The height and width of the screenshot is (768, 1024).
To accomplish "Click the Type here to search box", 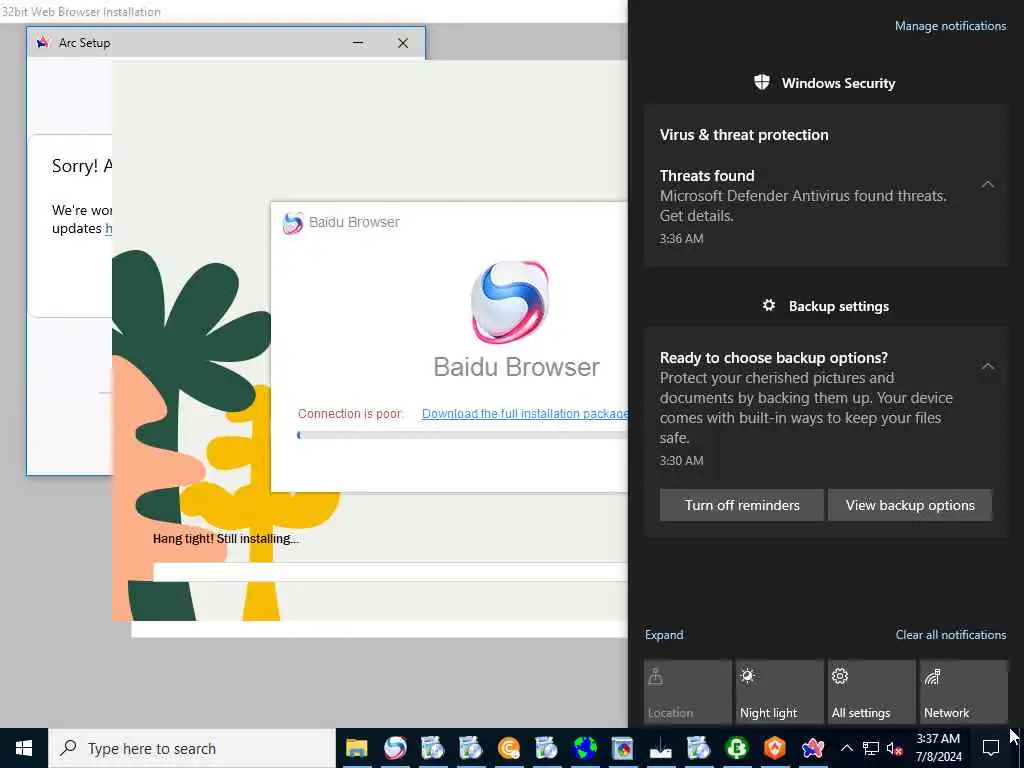I will pyautogui.click(x=192, y=748).
